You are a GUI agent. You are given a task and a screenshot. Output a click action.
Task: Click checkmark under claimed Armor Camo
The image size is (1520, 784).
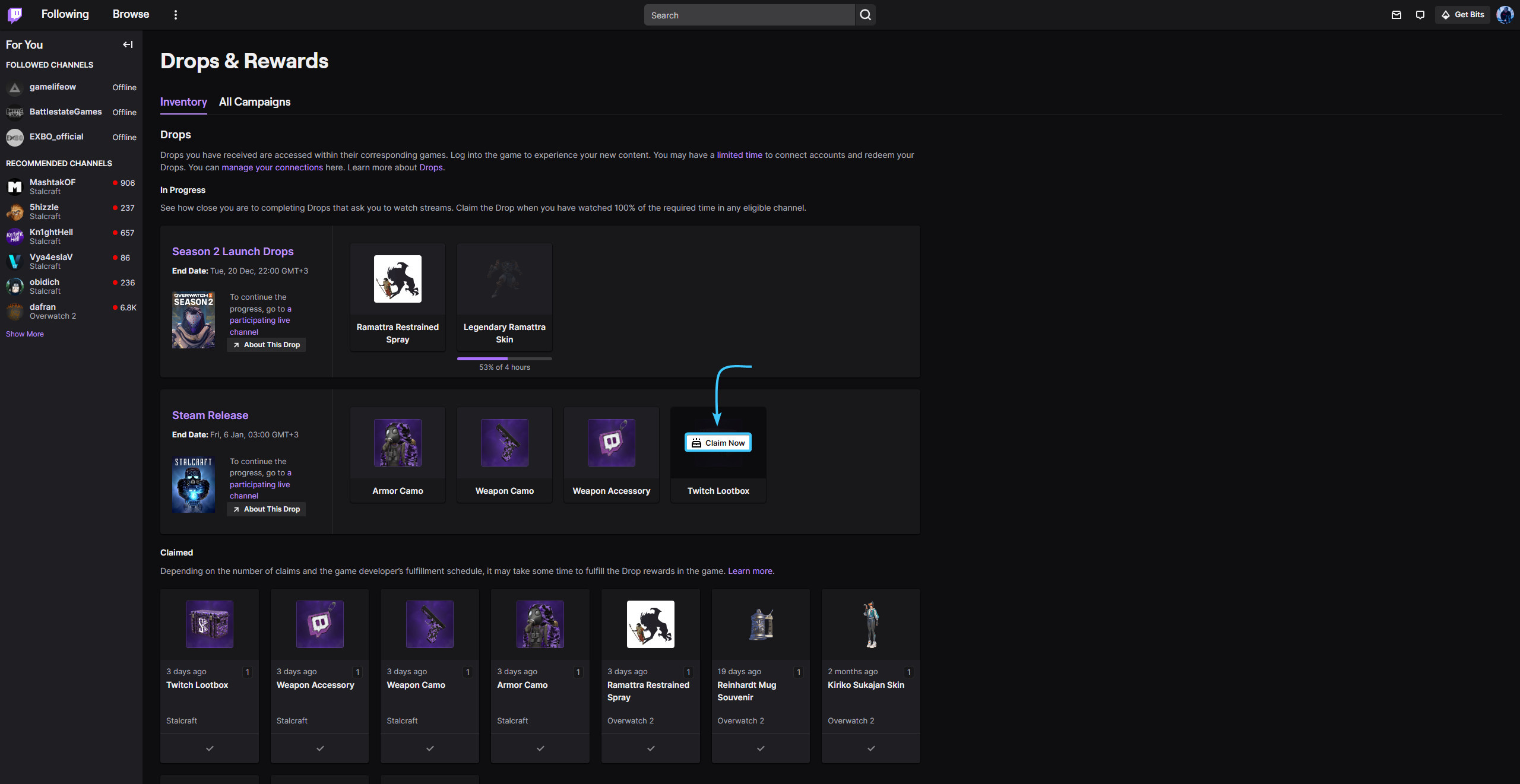540,748
